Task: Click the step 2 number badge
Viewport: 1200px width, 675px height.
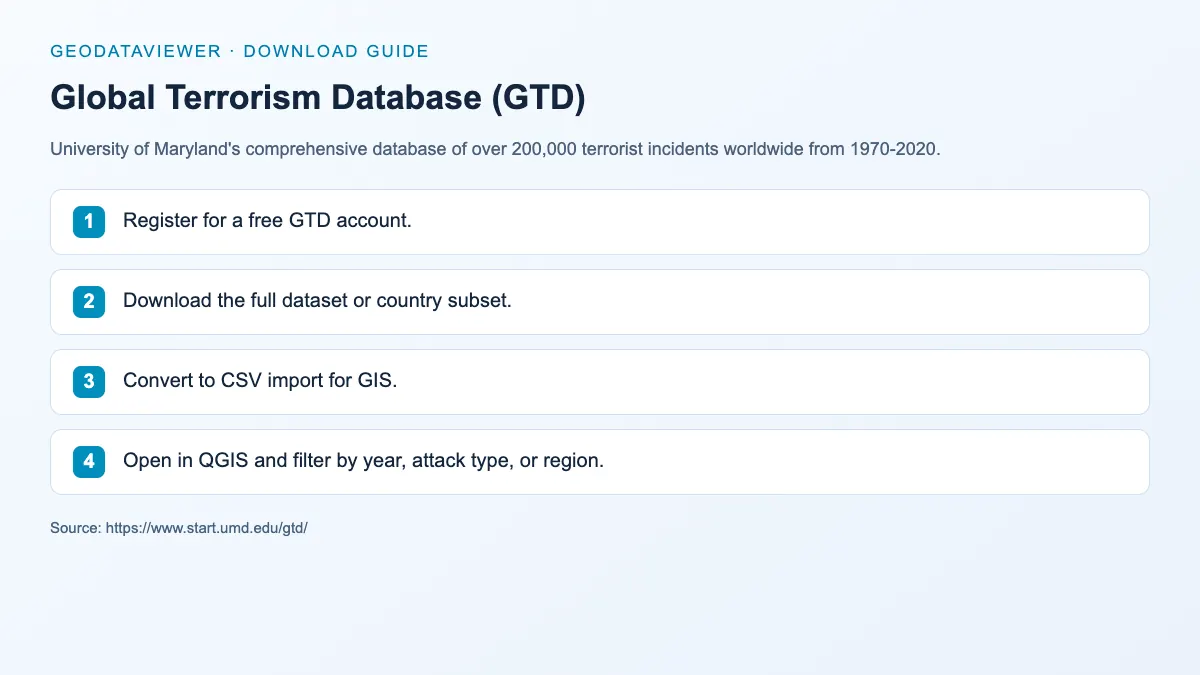Action: 89,301
